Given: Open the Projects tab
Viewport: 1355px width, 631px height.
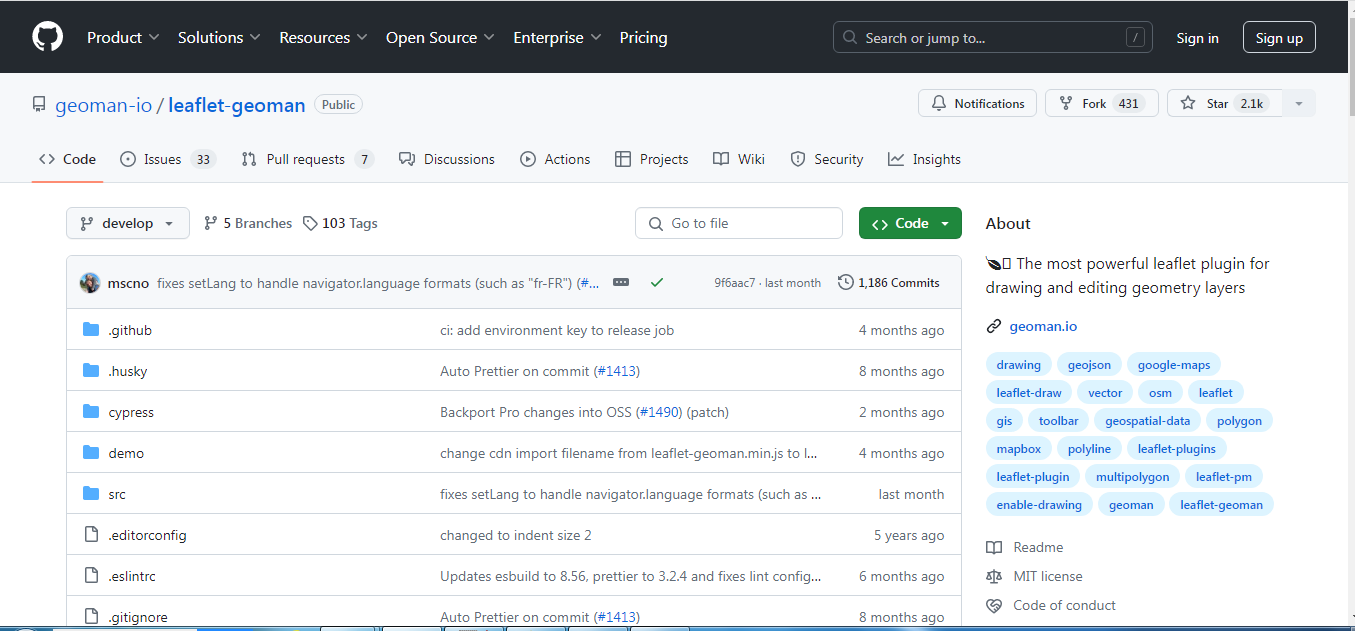Looking at the screenshot, I should click(x=651, y=159).
